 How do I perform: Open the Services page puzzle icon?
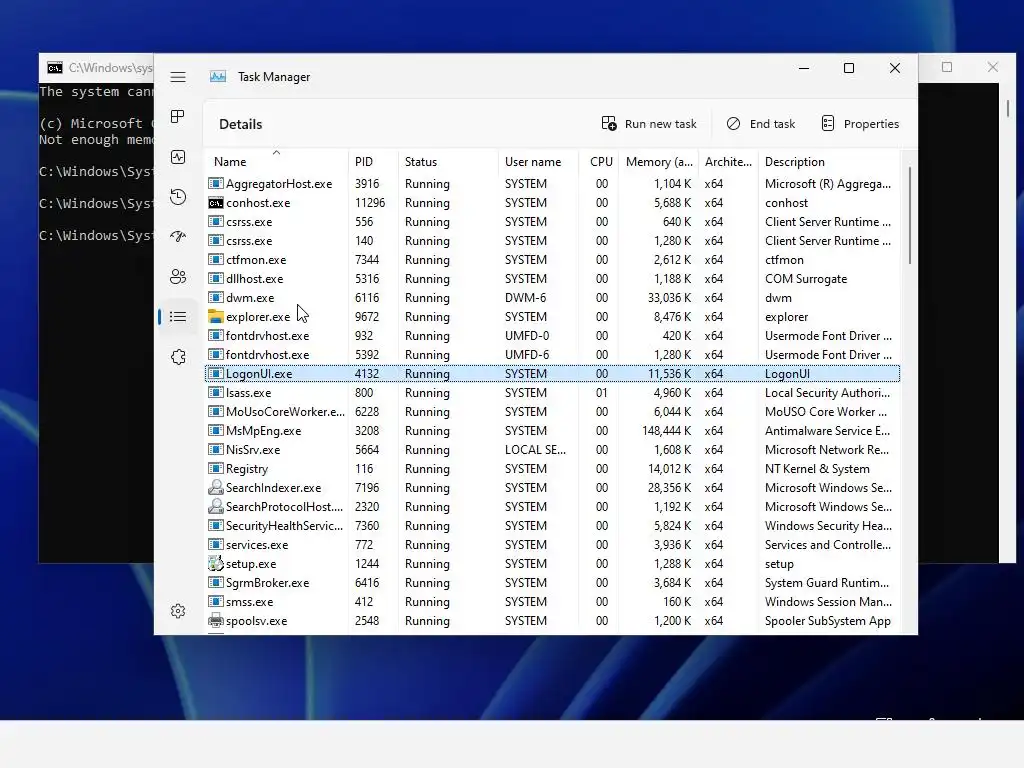click(178, 357)
